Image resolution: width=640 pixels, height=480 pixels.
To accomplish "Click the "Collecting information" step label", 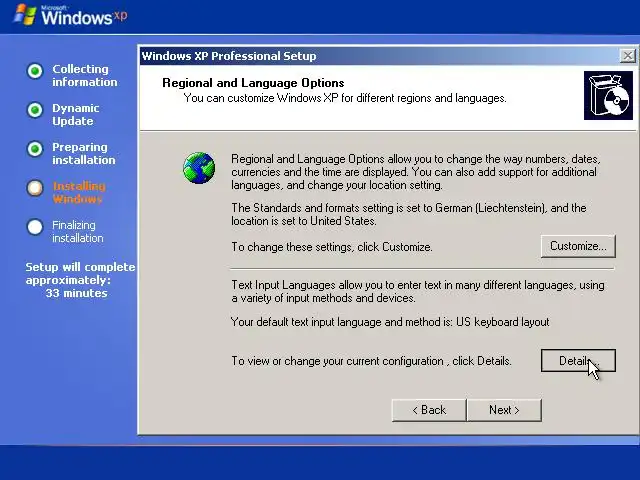I will coord(84,76).
